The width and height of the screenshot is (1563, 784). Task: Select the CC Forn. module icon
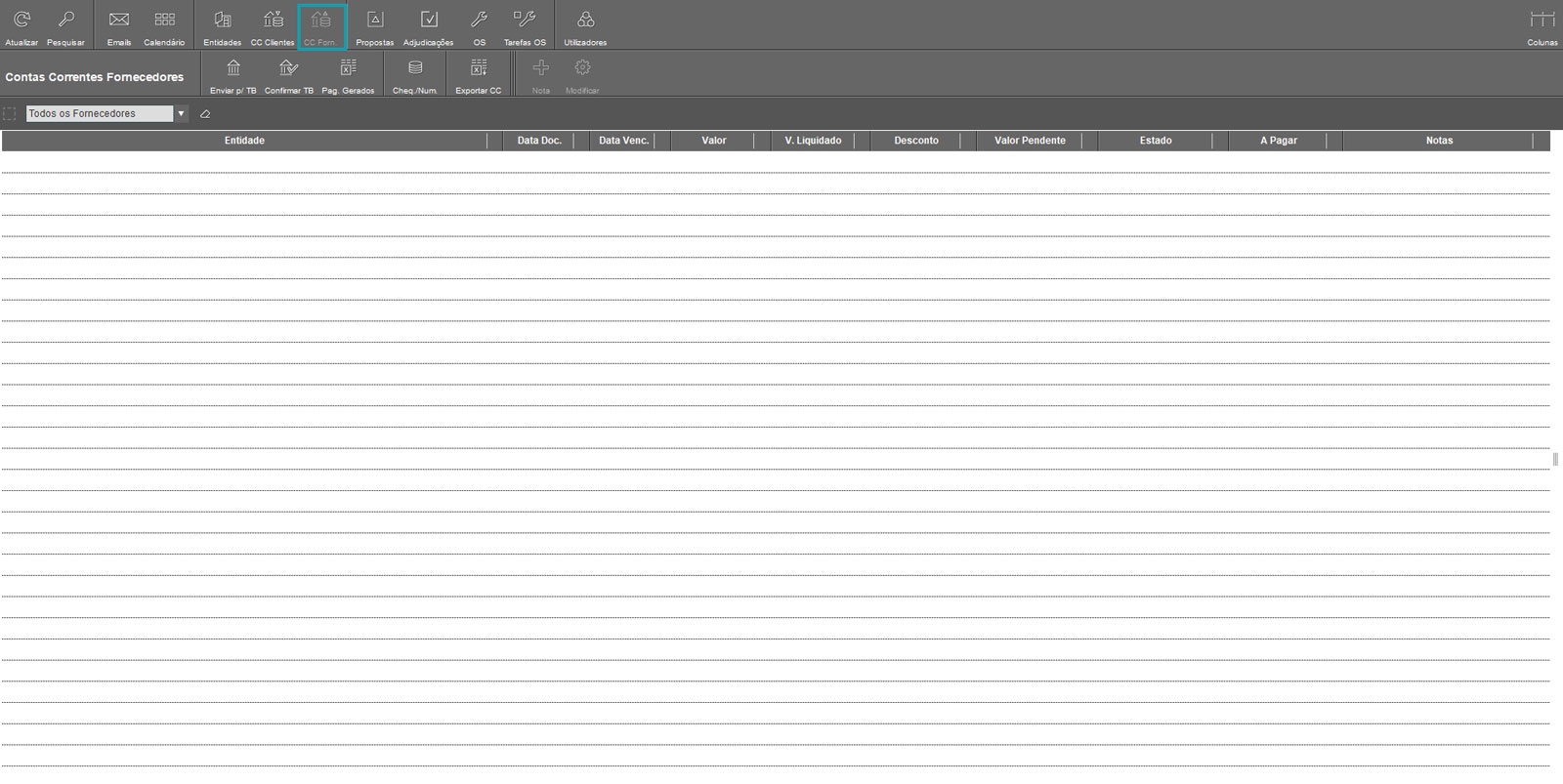(x=321, y=20)
